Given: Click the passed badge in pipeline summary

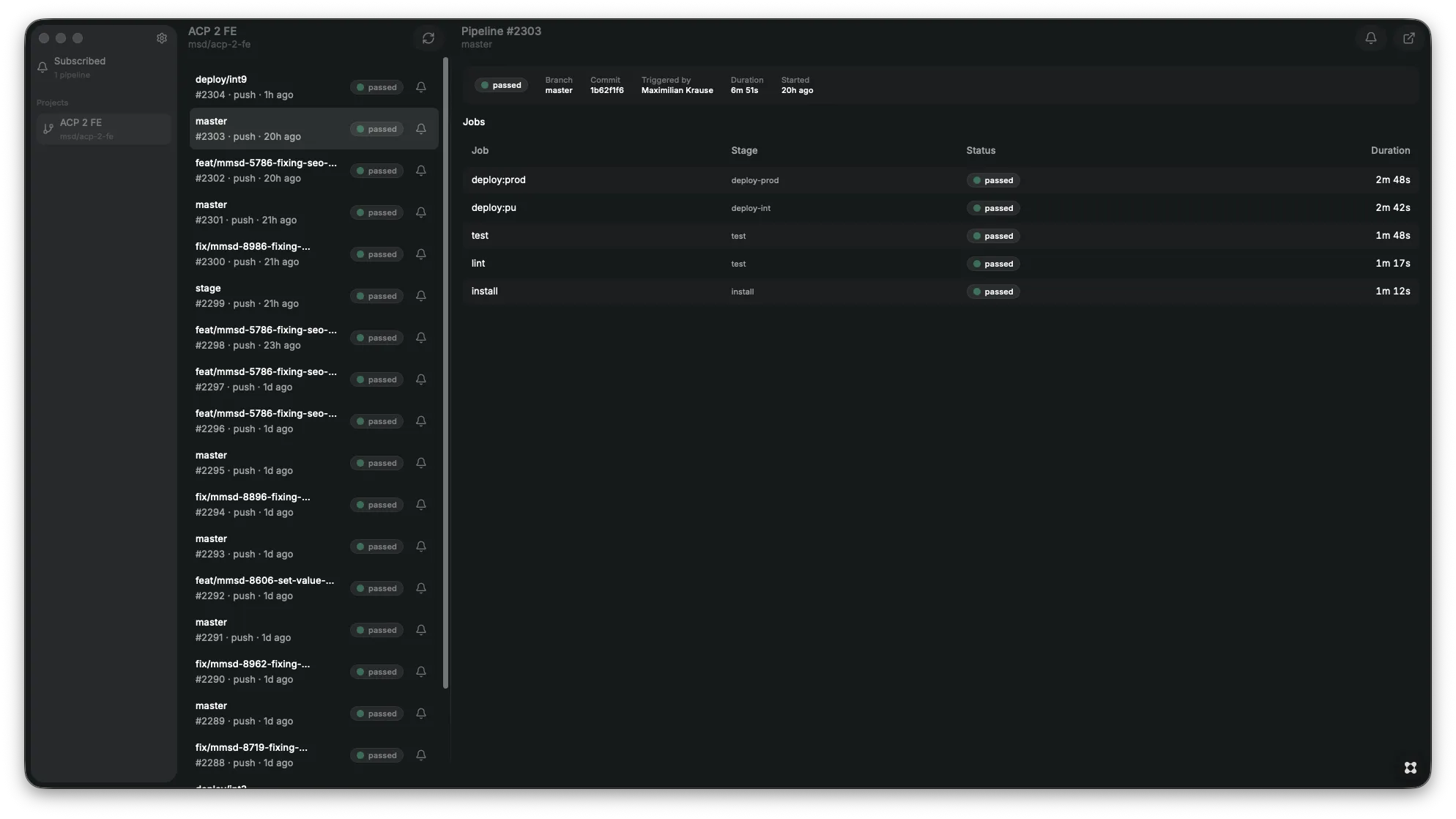Looking at the screenshot, I should (501, 86).
